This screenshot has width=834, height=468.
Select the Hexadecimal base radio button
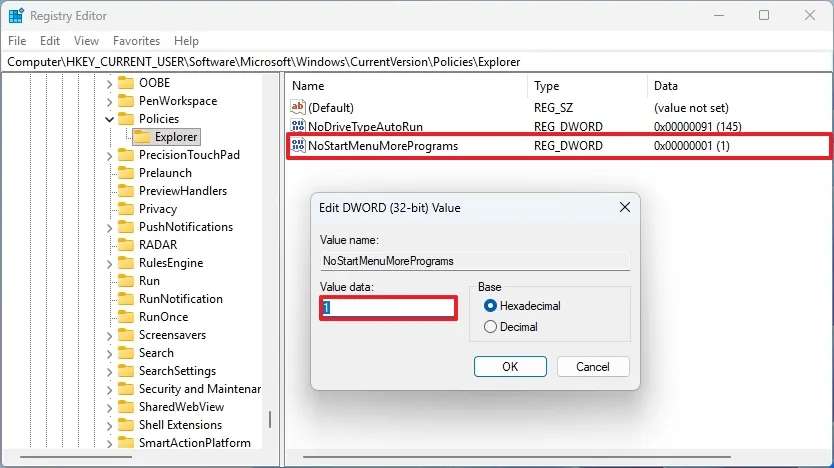coord(490,306)
